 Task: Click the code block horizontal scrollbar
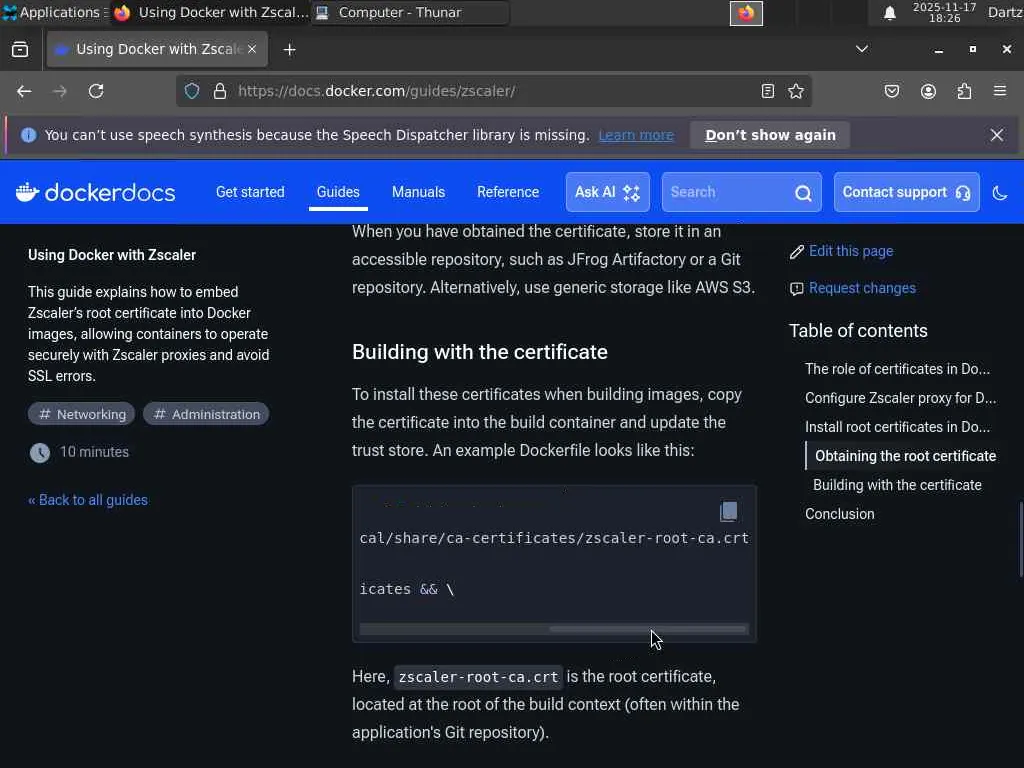(648, 629)
